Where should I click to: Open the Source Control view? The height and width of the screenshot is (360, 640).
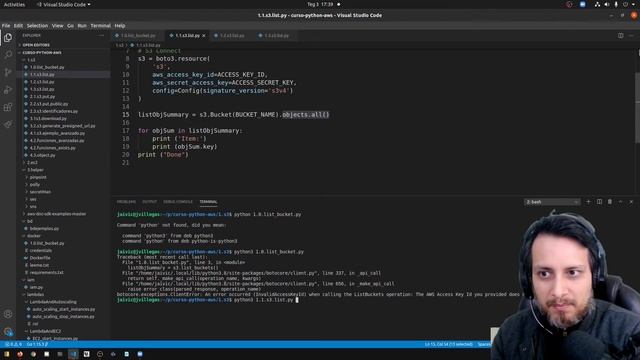coord(8,72)
